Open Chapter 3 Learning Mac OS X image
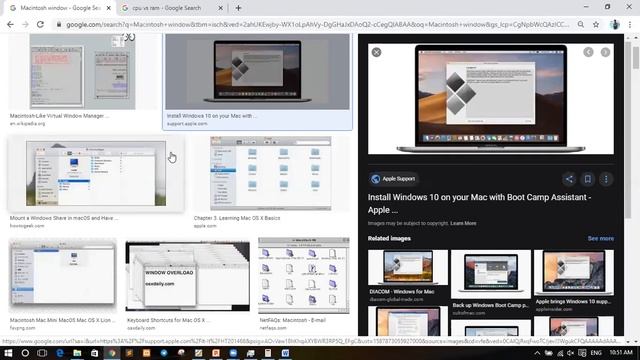The image size is (640, 360). pyautogui.click(x=271, y=173)
